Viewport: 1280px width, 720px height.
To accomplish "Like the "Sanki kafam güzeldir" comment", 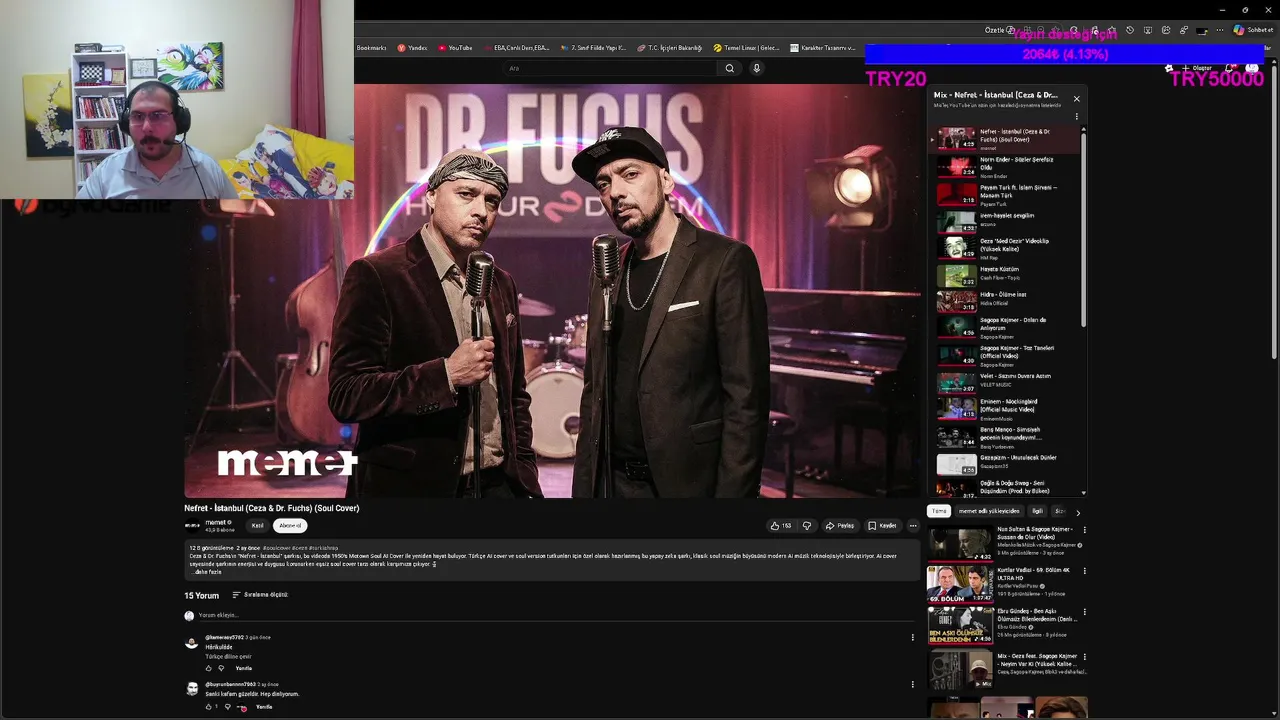I will (x=209, y=707).
